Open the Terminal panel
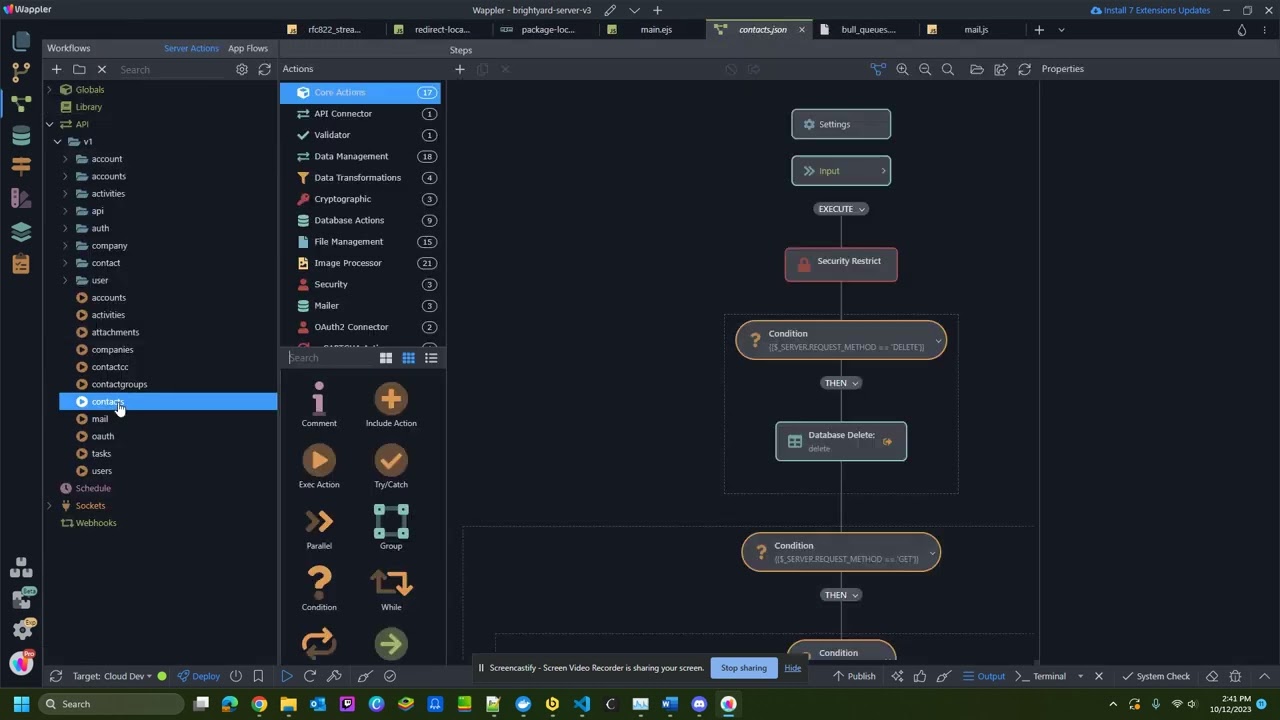The height and width of the screenshot is (720, 1280). click(1041, 677)
